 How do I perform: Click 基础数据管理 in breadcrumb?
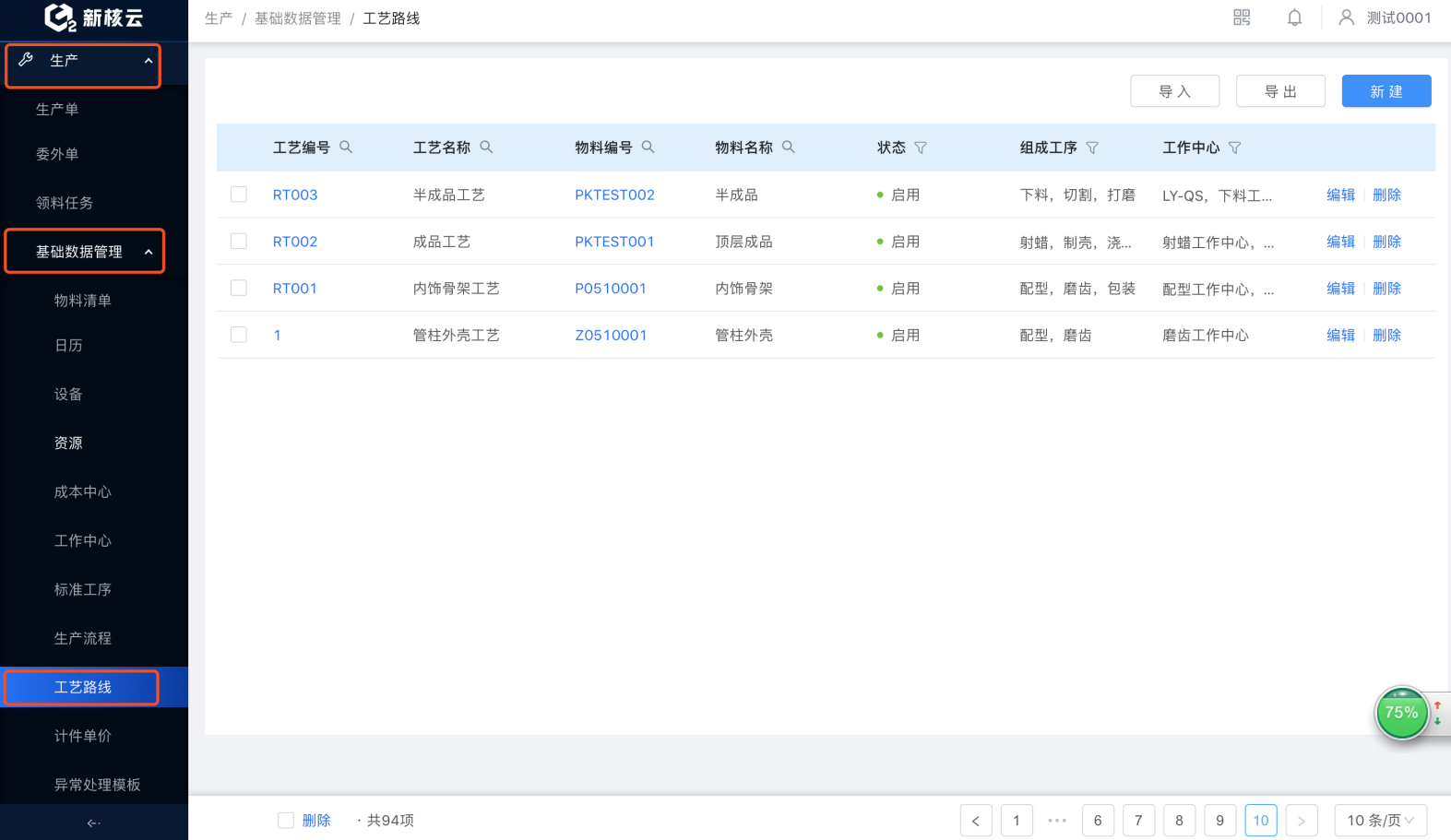point(298,18)
